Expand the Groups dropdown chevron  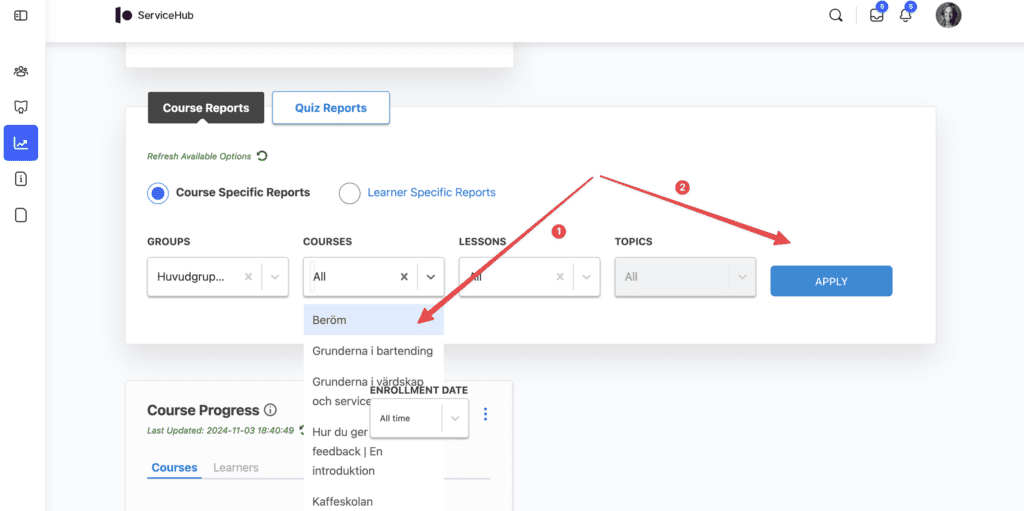(x=275, y=276)
